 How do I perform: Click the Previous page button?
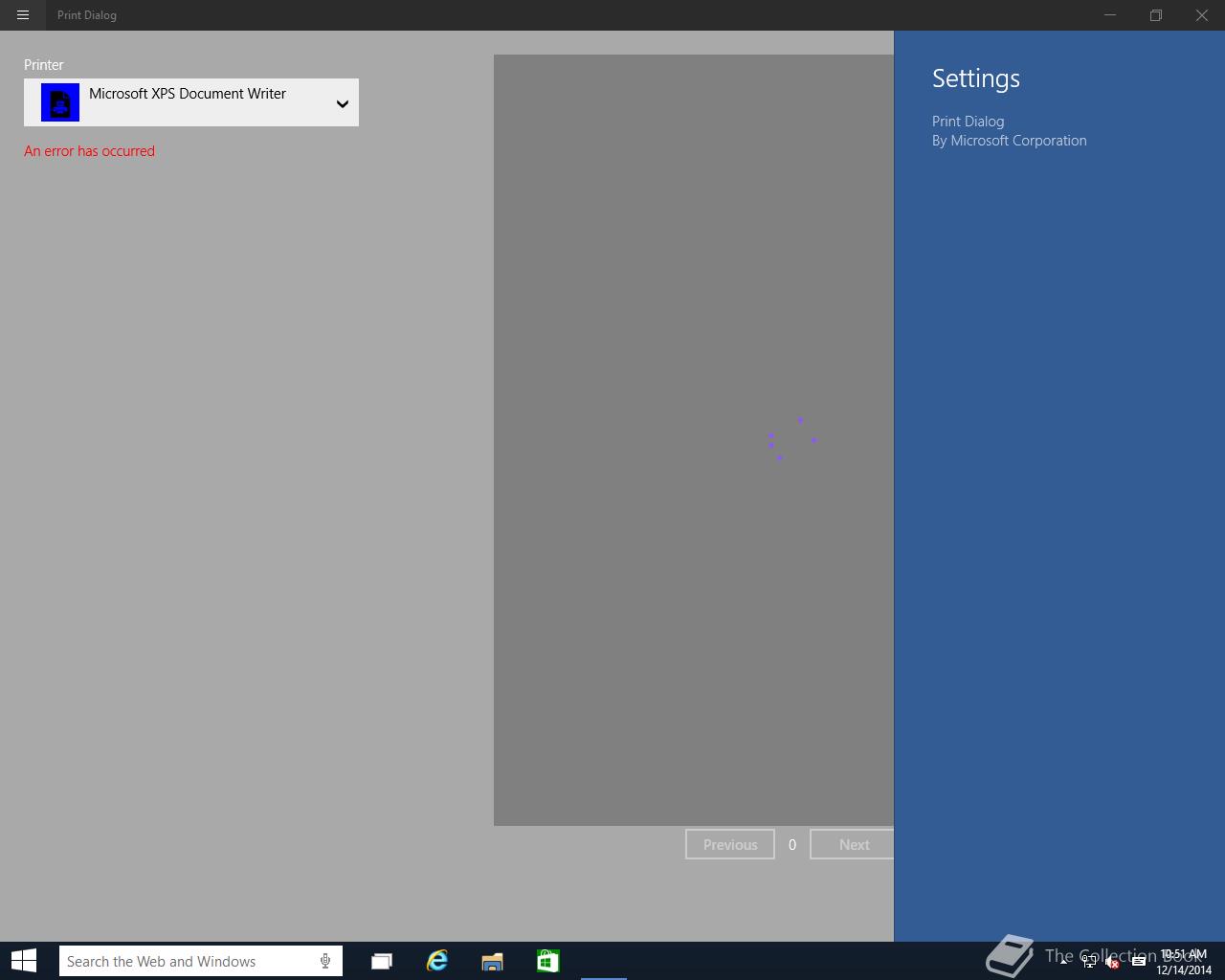(730, 844)
